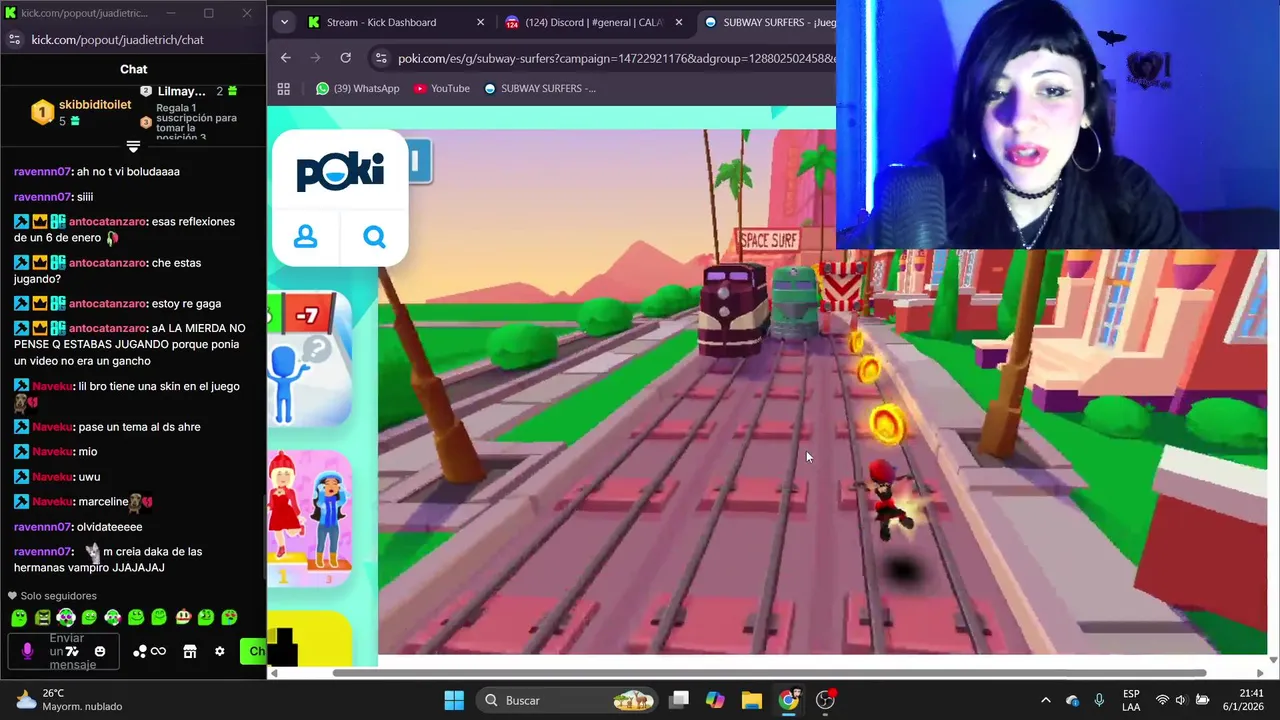Screen dimensions: 1280x720
Task: View site info for poki.com
Action: point(380,58)
